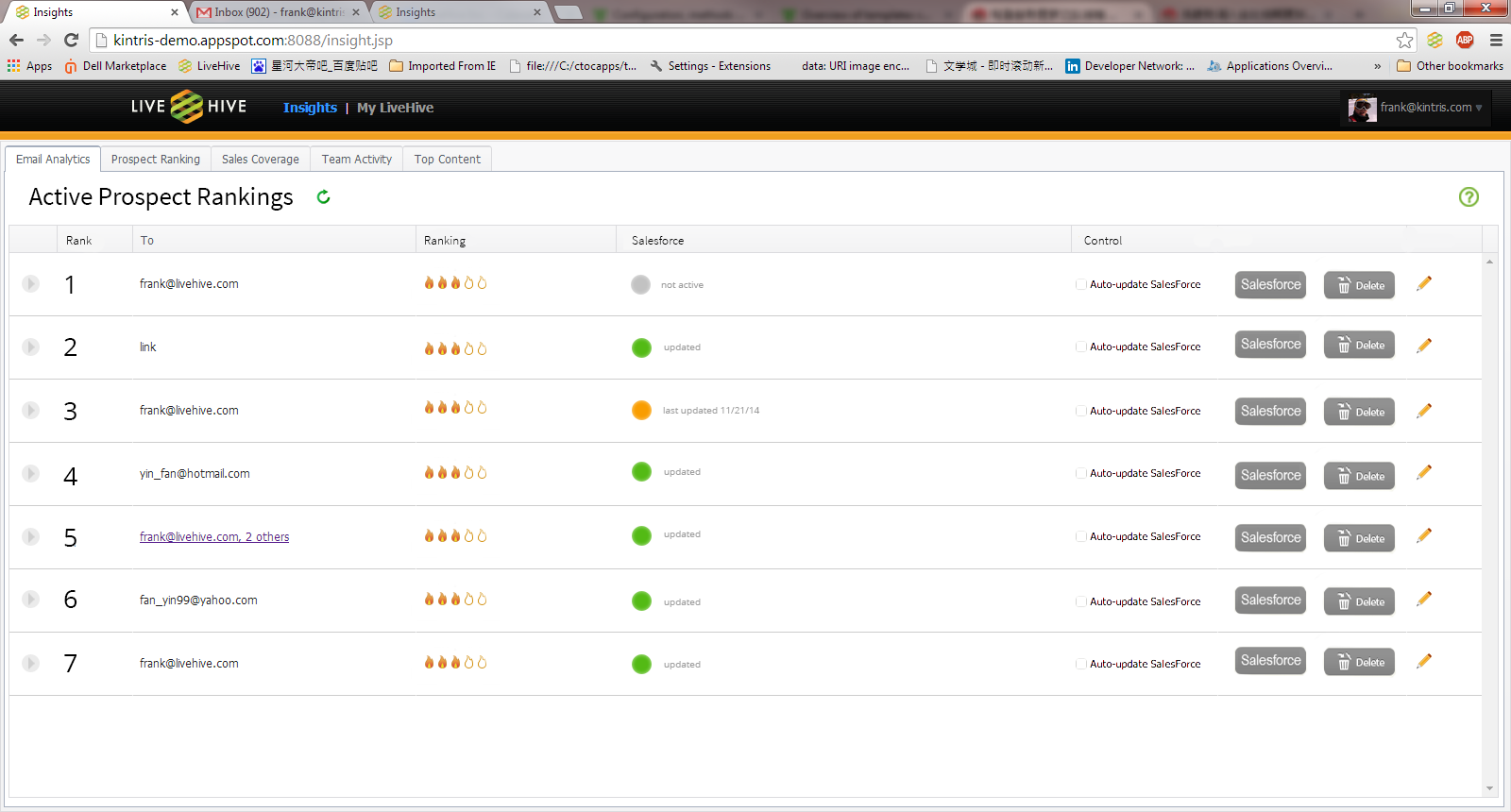
Task: Click table scrollbar down arrow
Action: click(1489, 788)
